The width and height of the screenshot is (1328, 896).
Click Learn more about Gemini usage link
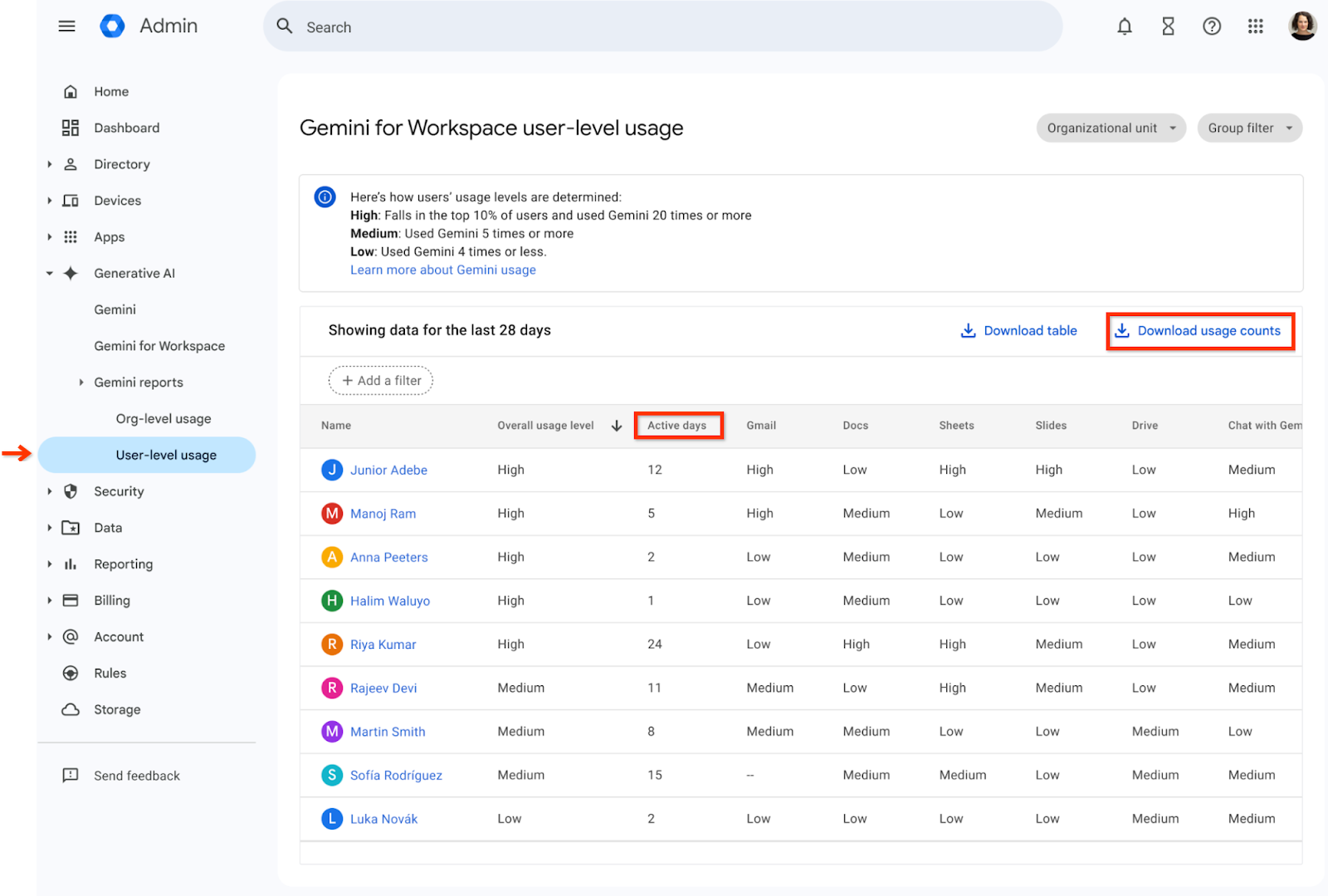tap(443, 270)
